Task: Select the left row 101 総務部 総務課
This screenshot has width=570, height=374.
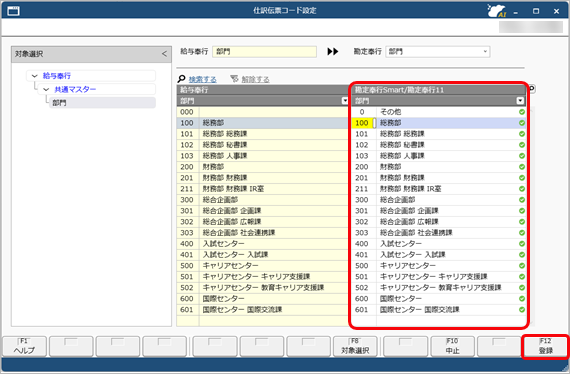Action: point(262,134)
